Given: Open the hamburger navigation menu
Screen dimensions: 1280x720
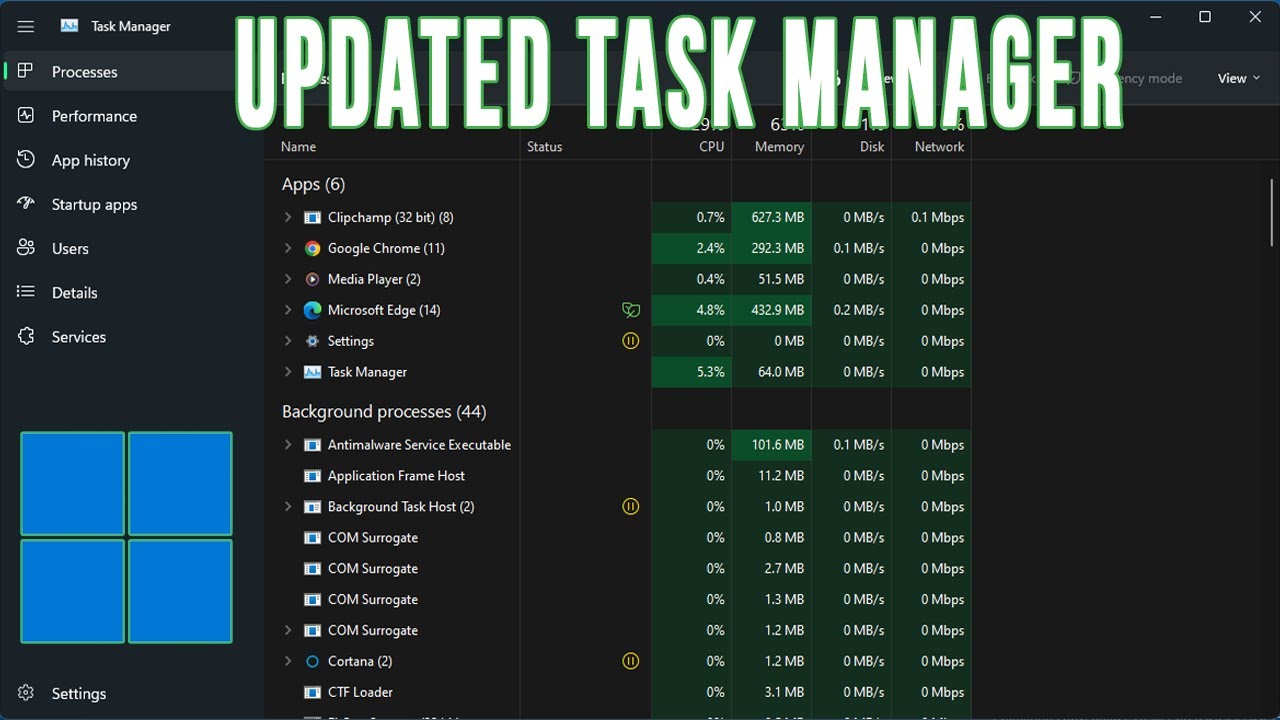Looking at the screenshot, I should pos(26,26).
